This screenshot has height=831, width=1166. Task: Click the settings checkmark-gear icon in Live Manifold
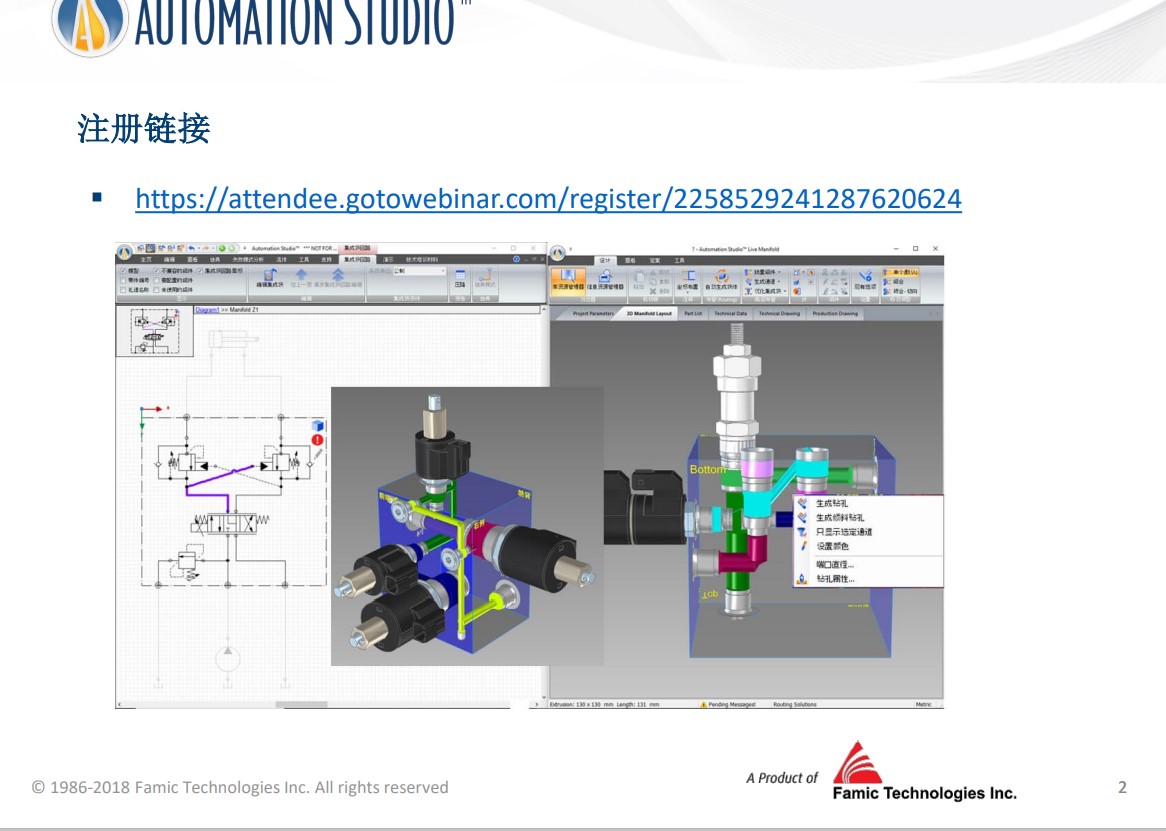pyautogui.click(x=865, y=276)
